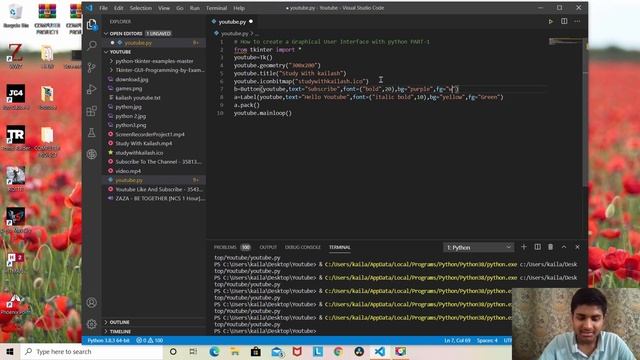Open the Help menu
Viewport: 640px width, 360px height.
click(x=239, y=8)
